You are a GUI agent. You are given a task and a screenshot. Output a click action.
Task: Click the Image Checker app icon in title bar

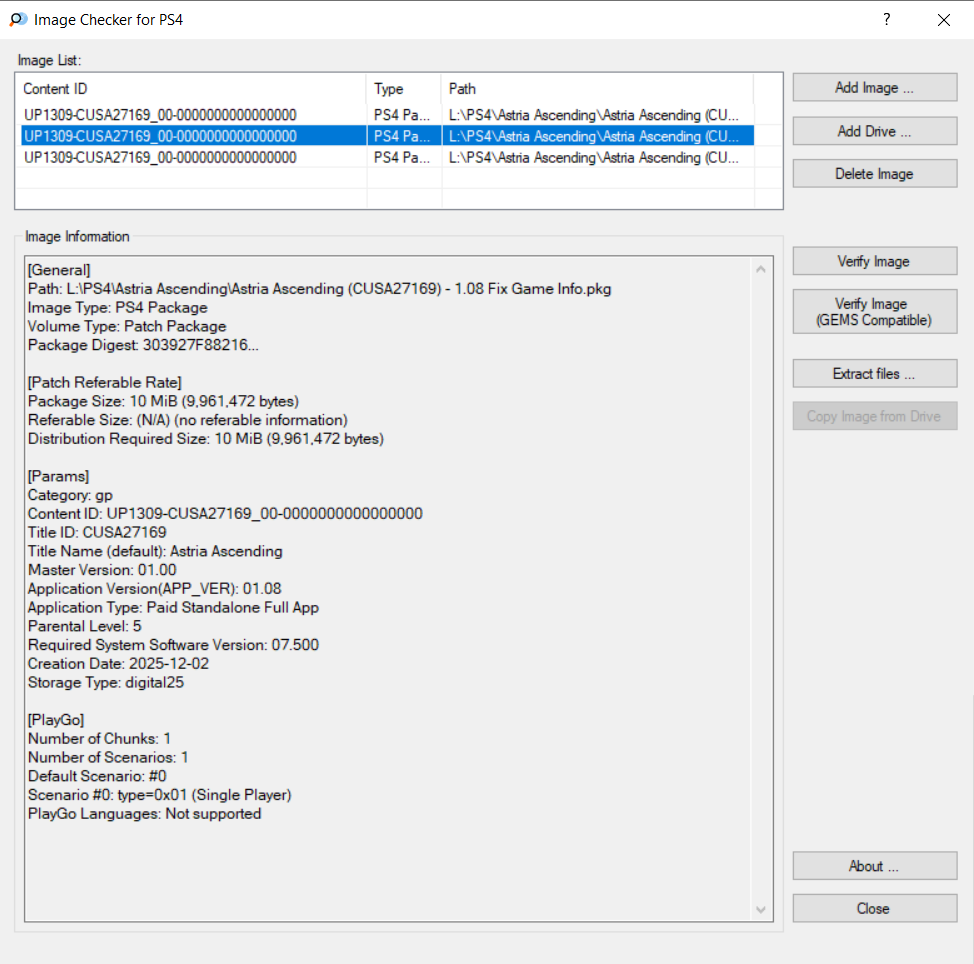click(17, 19)
